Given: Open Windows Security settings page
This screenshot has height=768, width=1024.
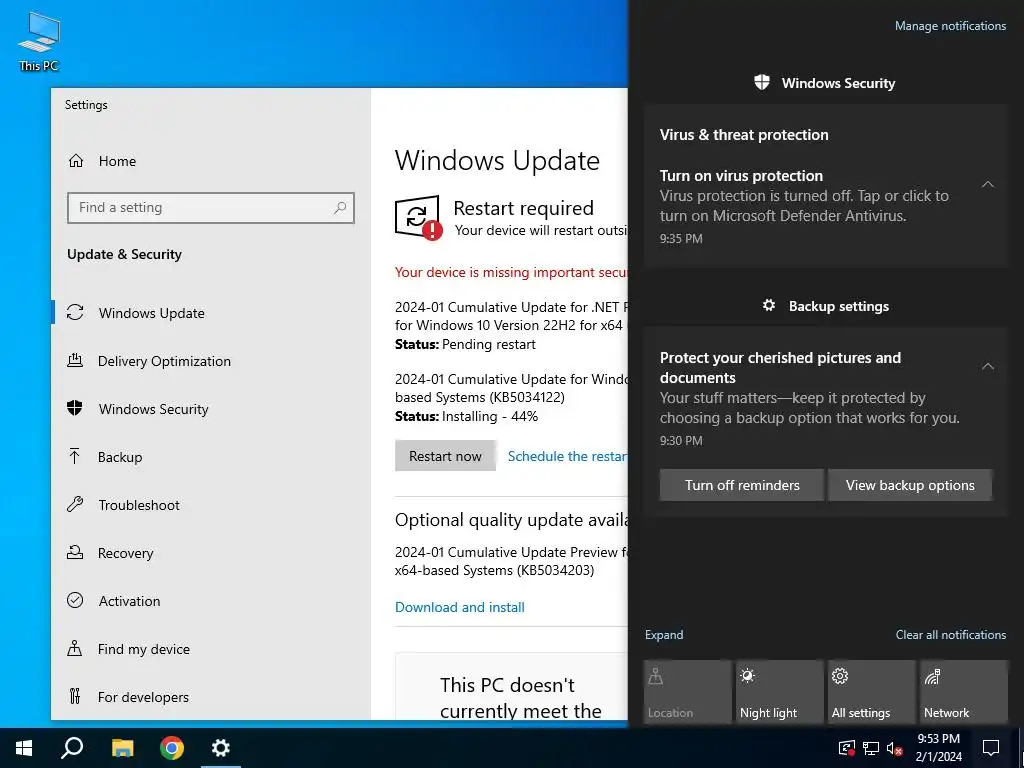Looking at the screenshot, I should tap(210, 408).
